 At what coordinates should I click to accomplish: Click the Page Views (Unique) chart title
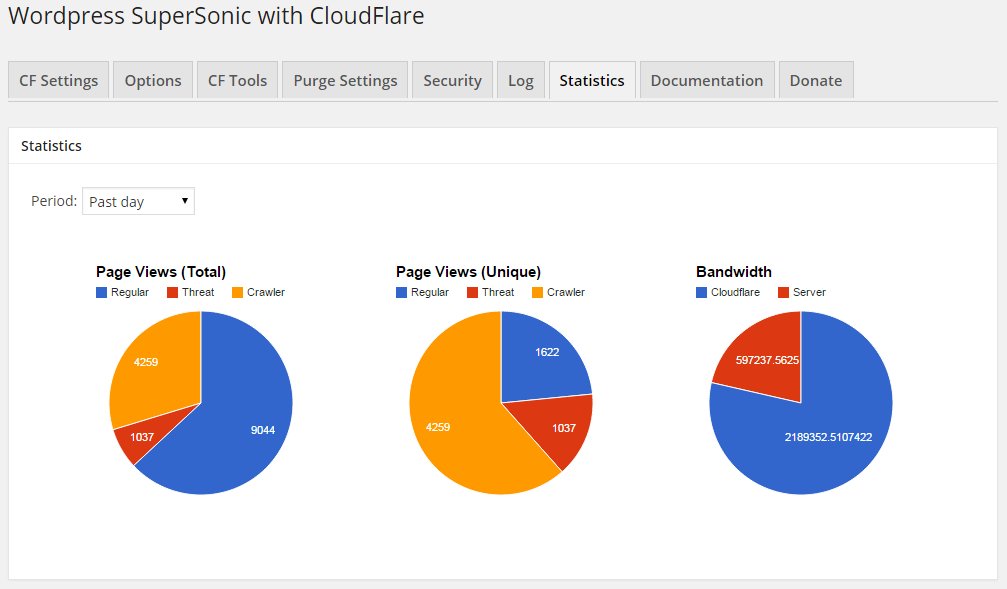coord(468,272)
